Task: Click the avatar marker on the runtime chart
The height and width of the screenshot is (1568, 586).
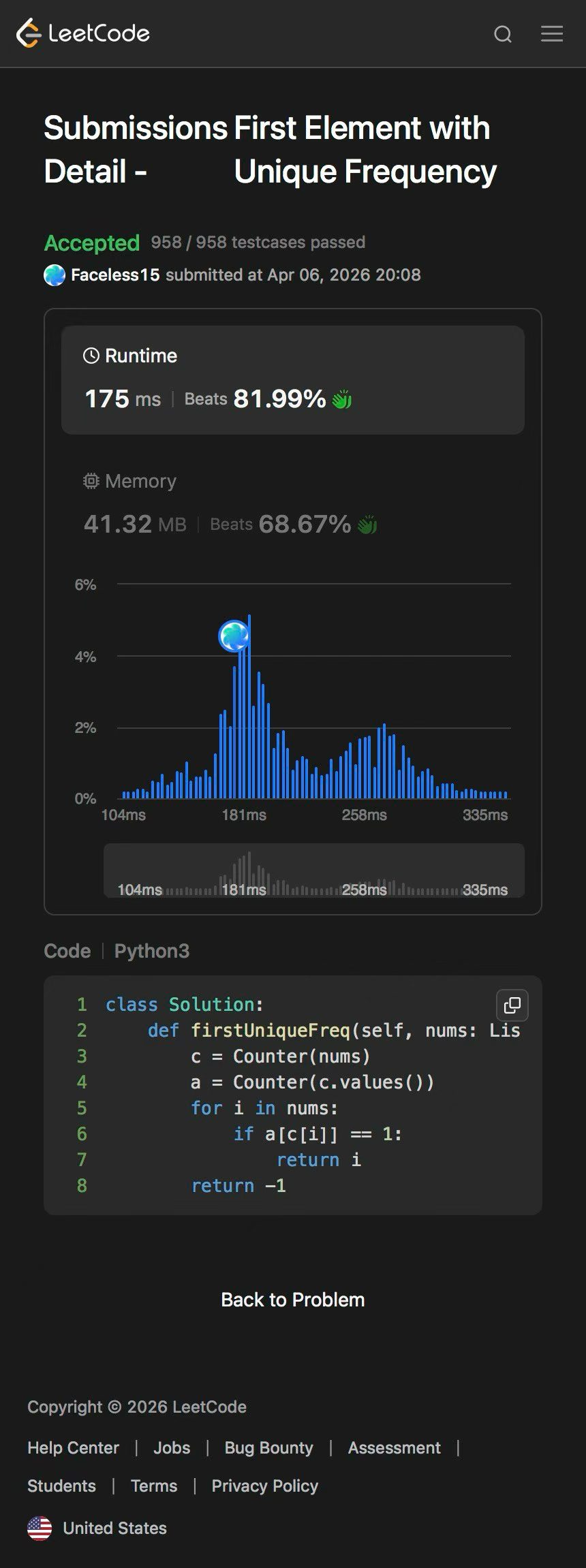Action: point(234,636)
